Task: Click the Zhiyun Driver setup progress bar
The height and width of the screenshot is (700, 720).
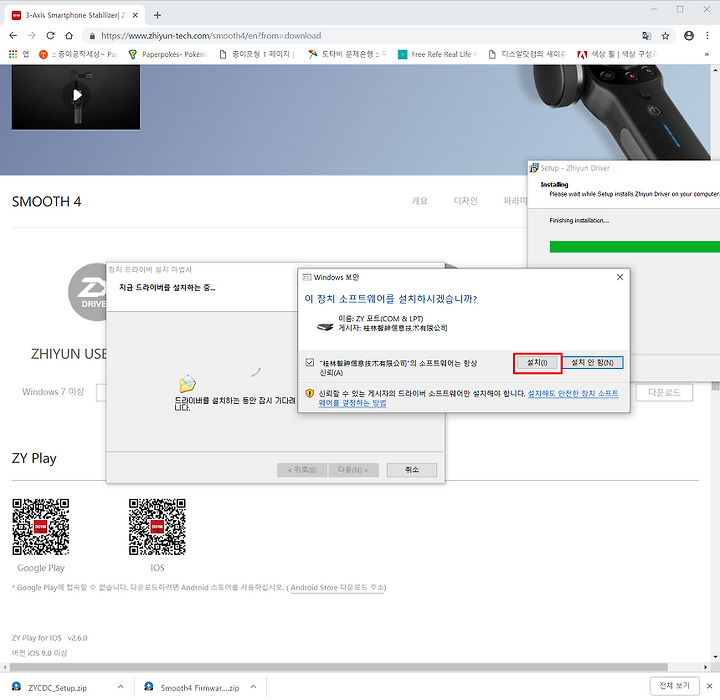Action: click(x=635, y=247)
